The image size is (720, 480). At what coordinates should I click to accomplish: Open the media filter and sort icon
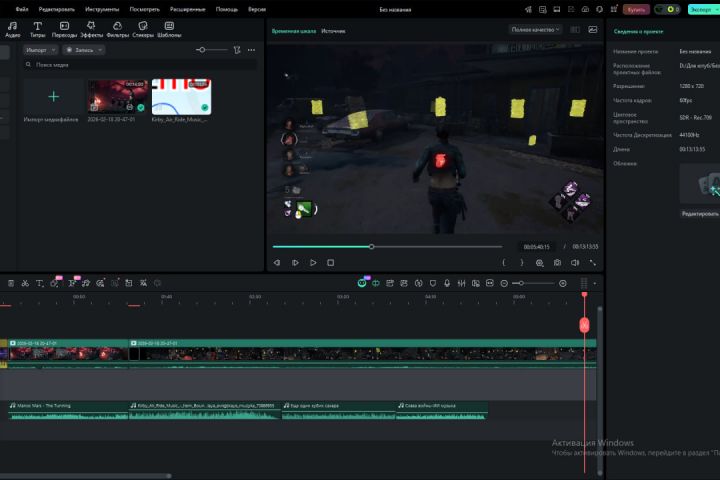(237, 50)
